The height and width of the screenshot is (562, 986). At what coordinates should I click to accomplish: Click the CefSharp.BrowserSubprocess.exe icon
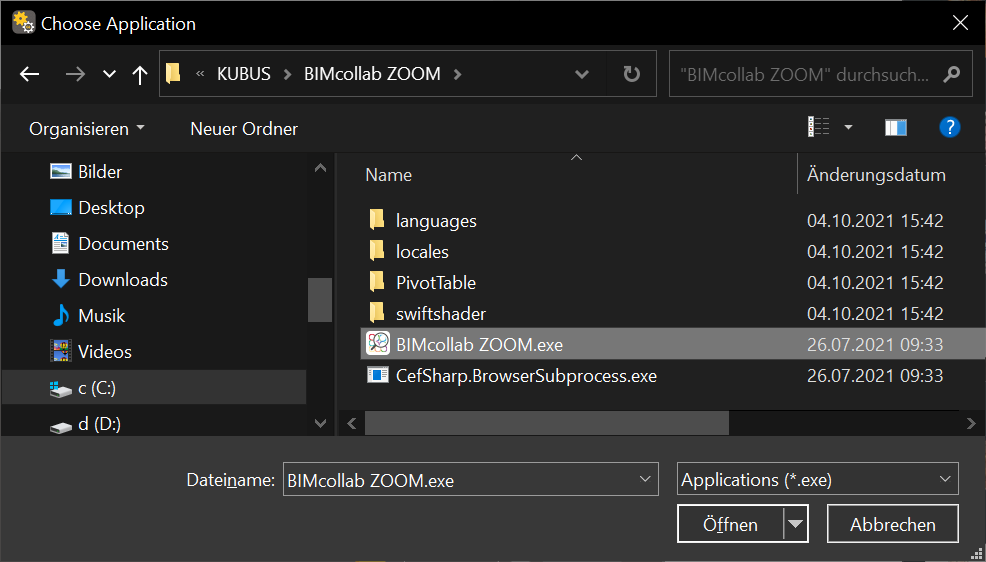[378, 375]
